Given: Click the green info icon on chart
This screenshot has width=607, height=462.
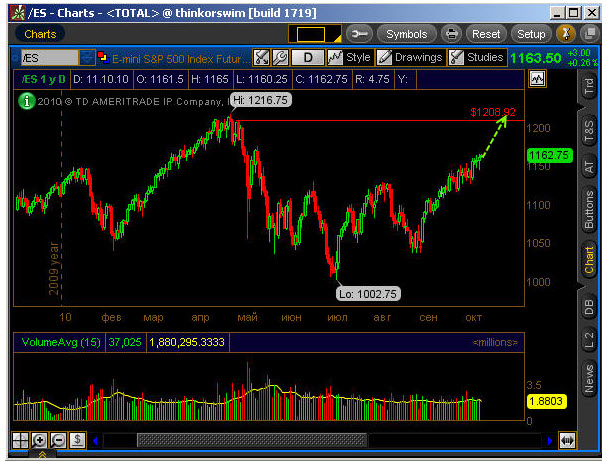Looking at the screenshot, I should click(27, 101).
